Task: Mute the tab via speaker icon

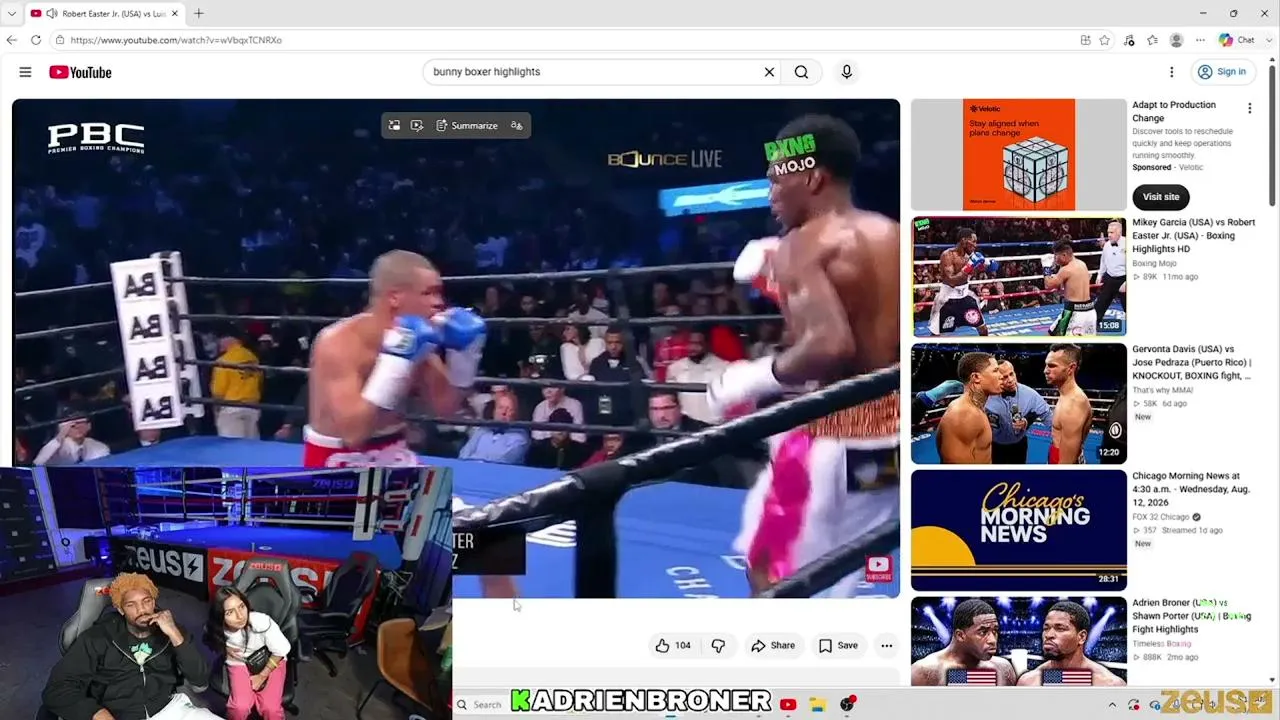Action: [51, 14]
